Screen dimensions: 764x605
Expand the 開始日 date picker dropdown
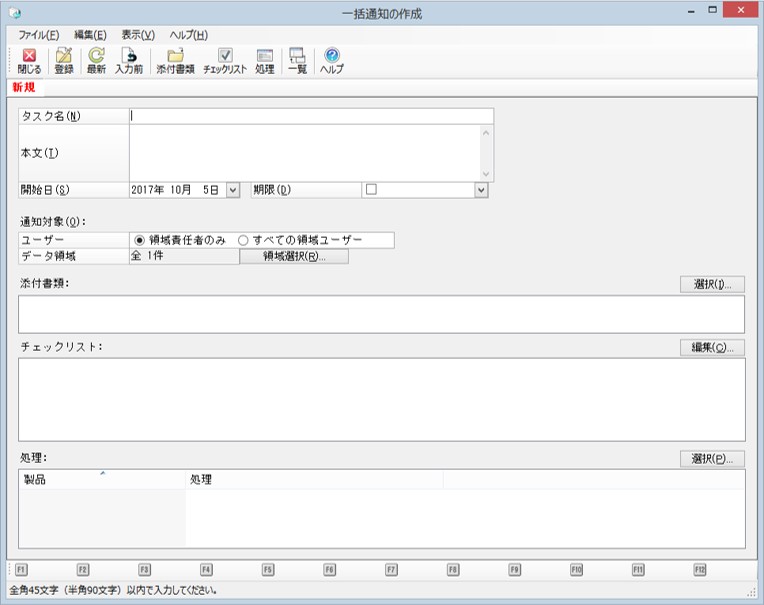click(233, 190)
